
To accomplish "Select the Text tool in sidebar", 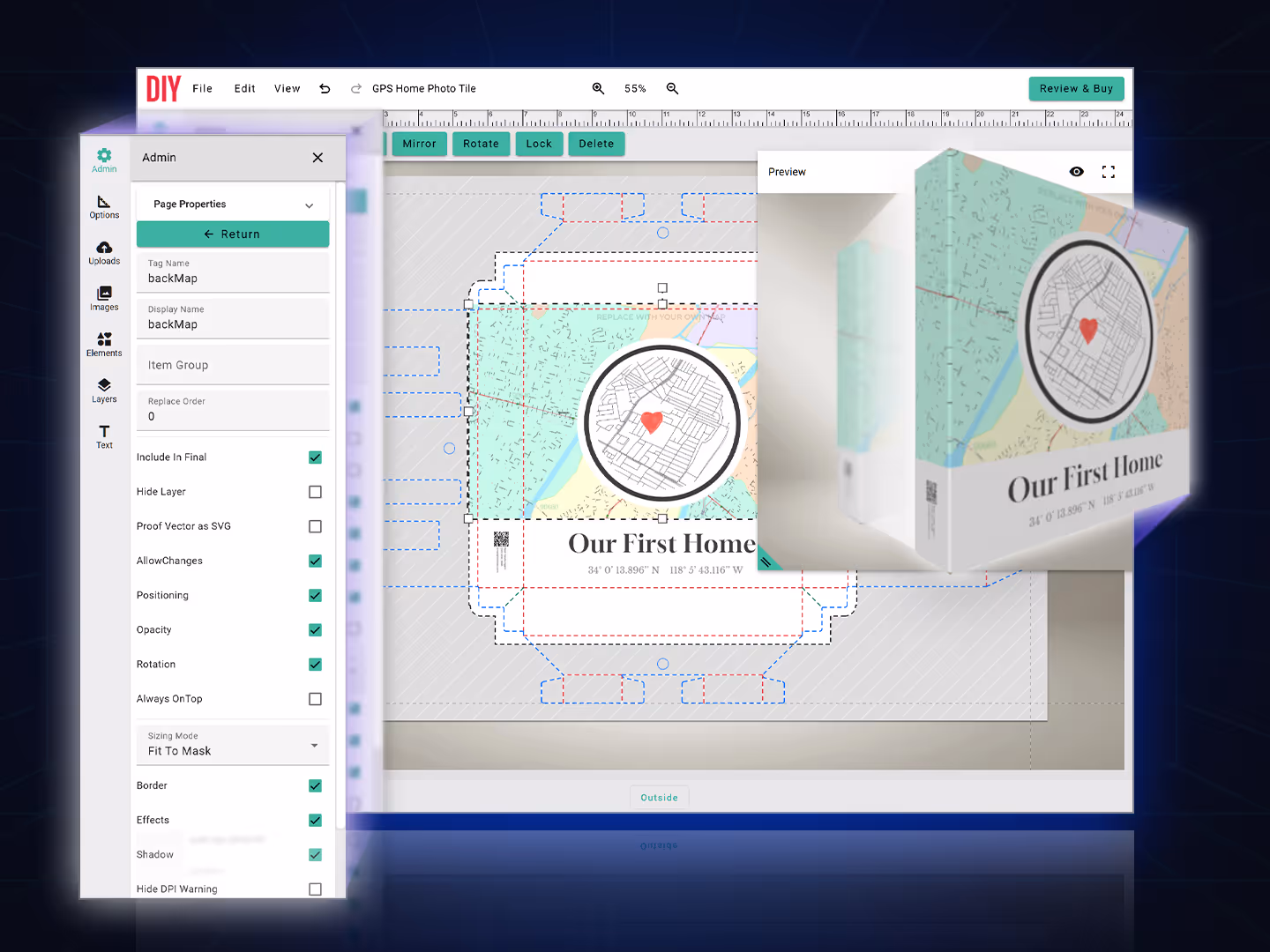I will click(104, 436).
